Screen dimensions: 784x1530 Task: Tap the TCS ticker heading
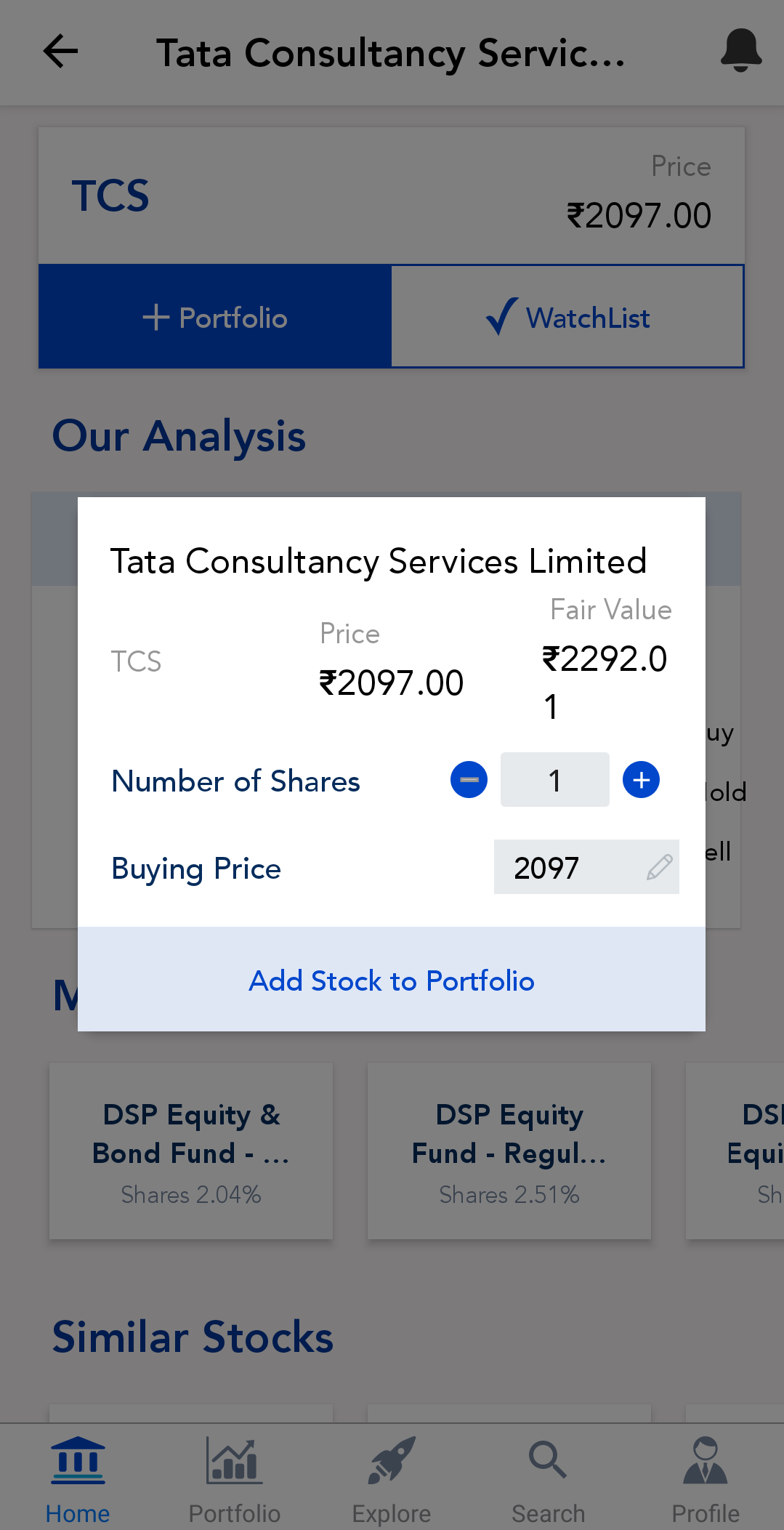coord(110,196)
